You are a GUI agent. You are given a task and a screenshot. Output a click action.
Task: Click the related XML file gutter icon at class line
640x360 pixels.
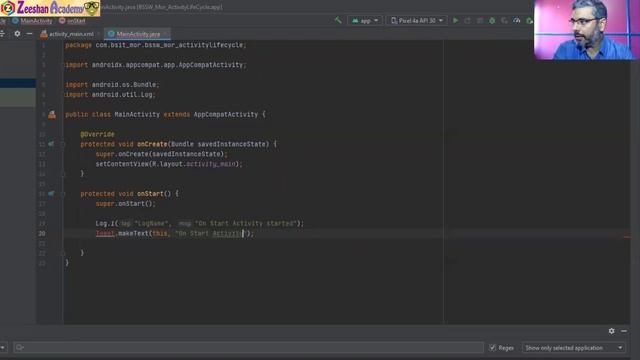(52, 115)
